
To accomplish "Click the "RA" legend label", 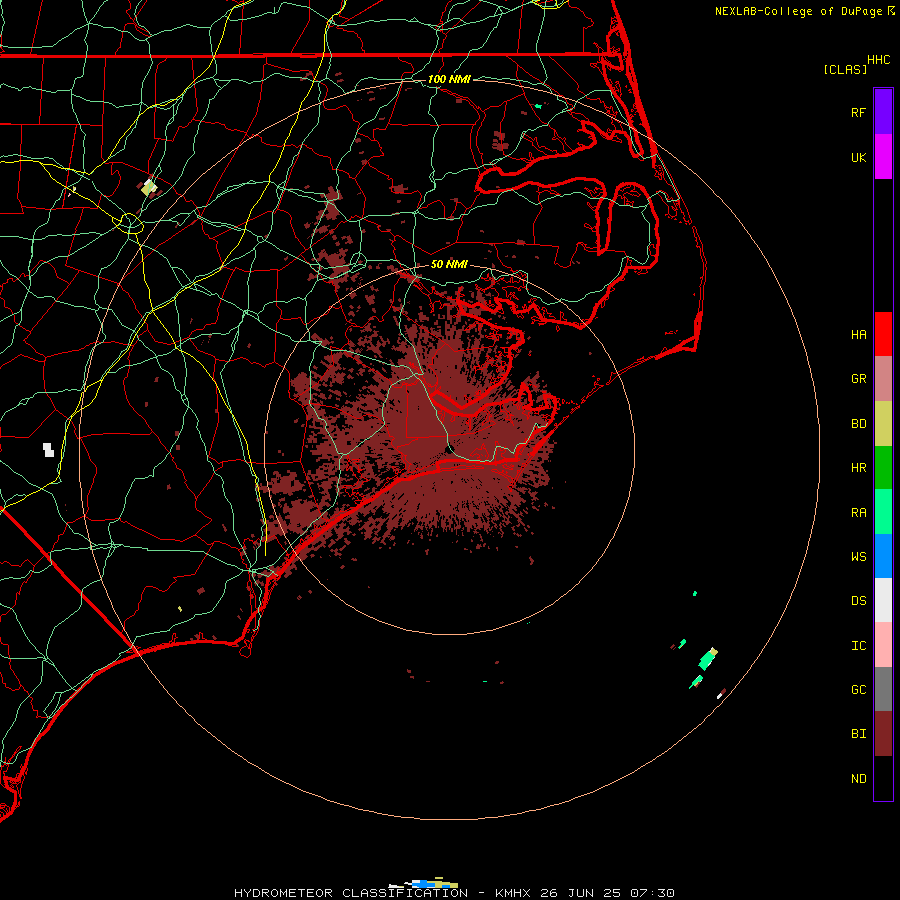I will 858,513.
